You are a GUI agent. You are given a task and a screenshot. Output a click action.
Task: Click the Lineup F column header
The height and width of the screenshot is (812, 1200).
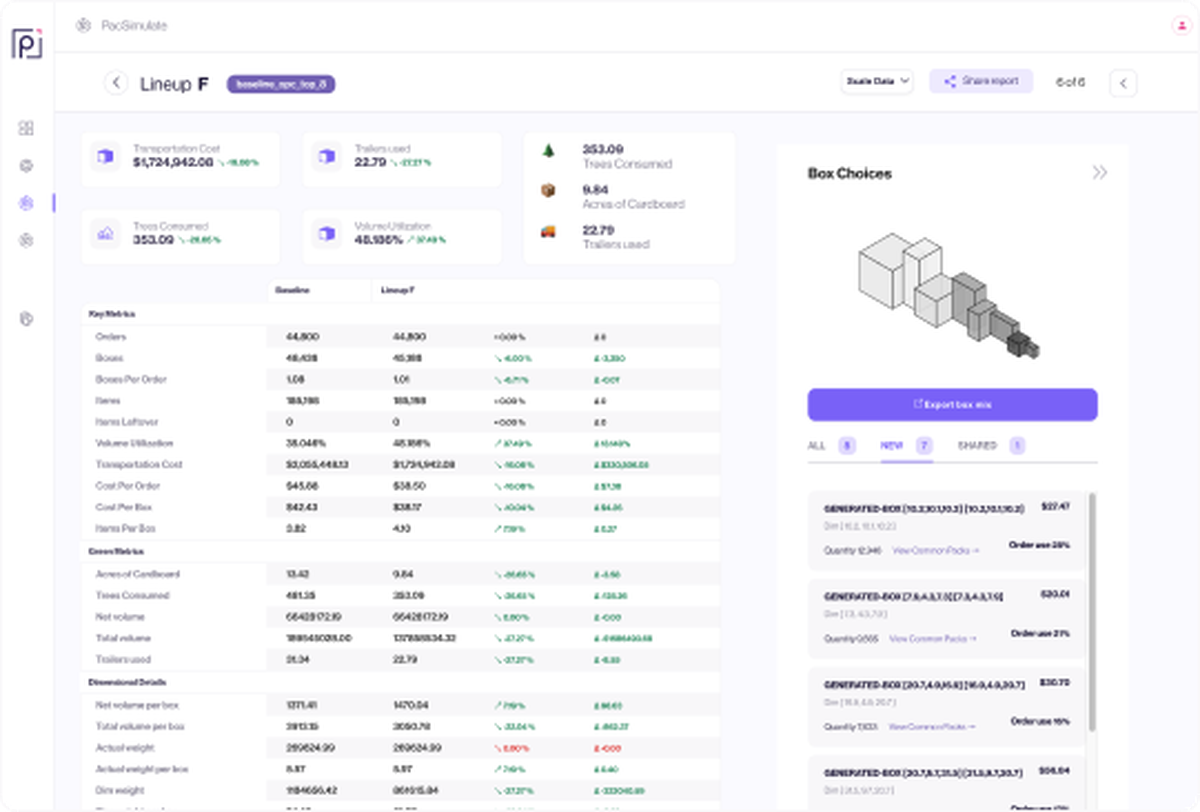(397, 290)
